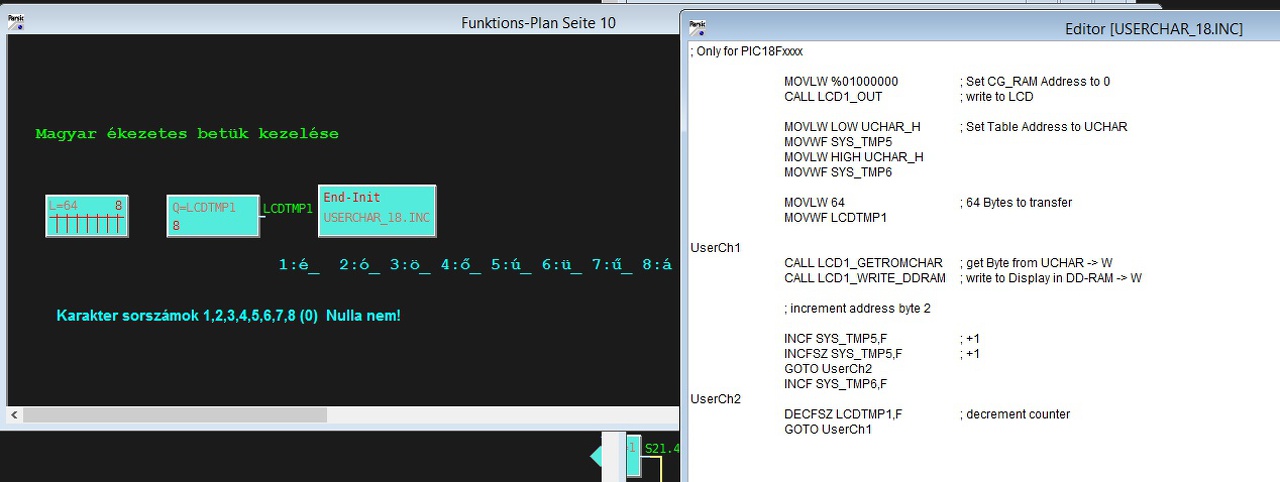Image resolution: width=1280 pixels, height=482 pixels.
Task: Click the 'UserCh2' label in editor
Action: 716,399
